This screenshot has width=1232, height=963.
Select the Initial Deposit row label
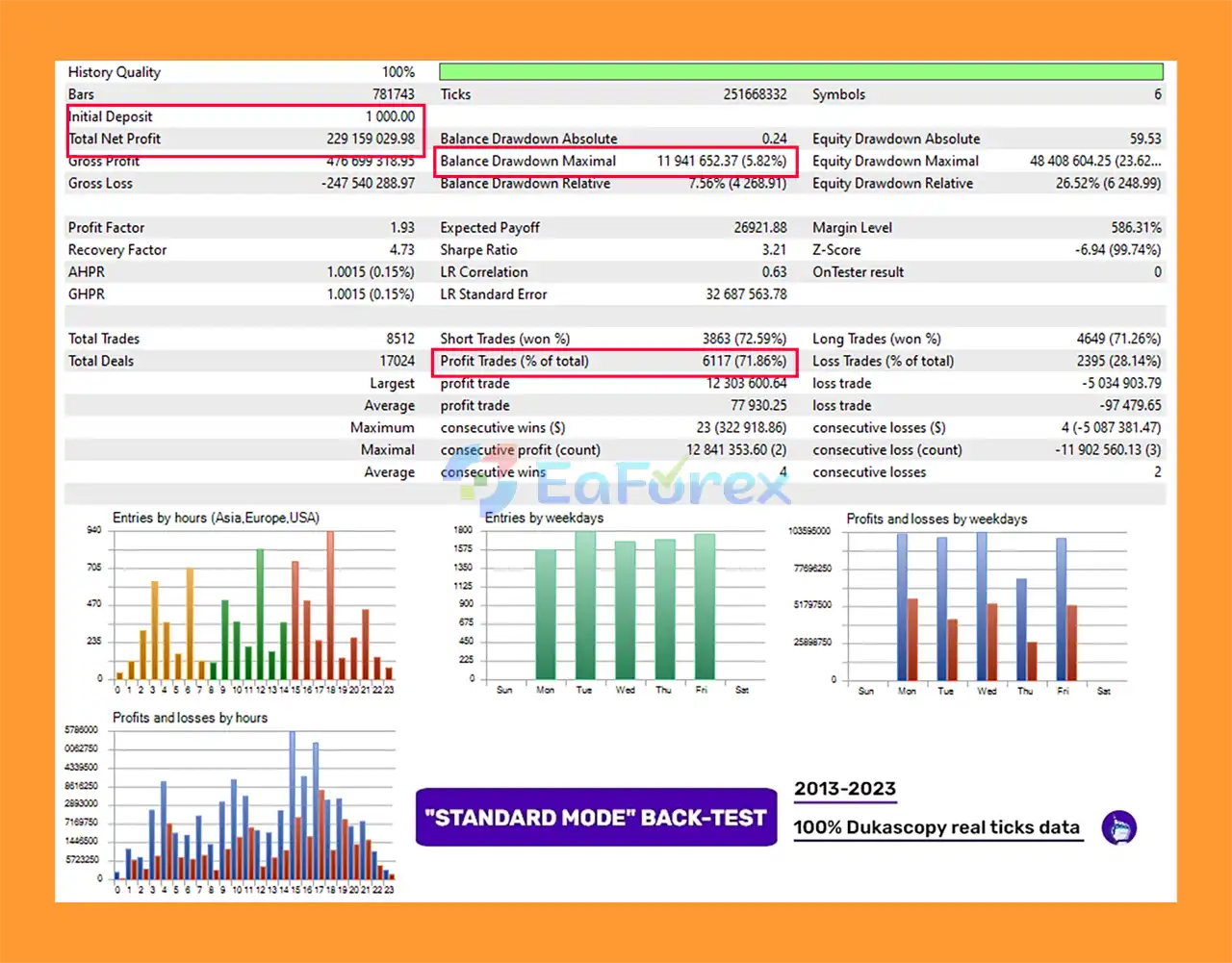111,116
